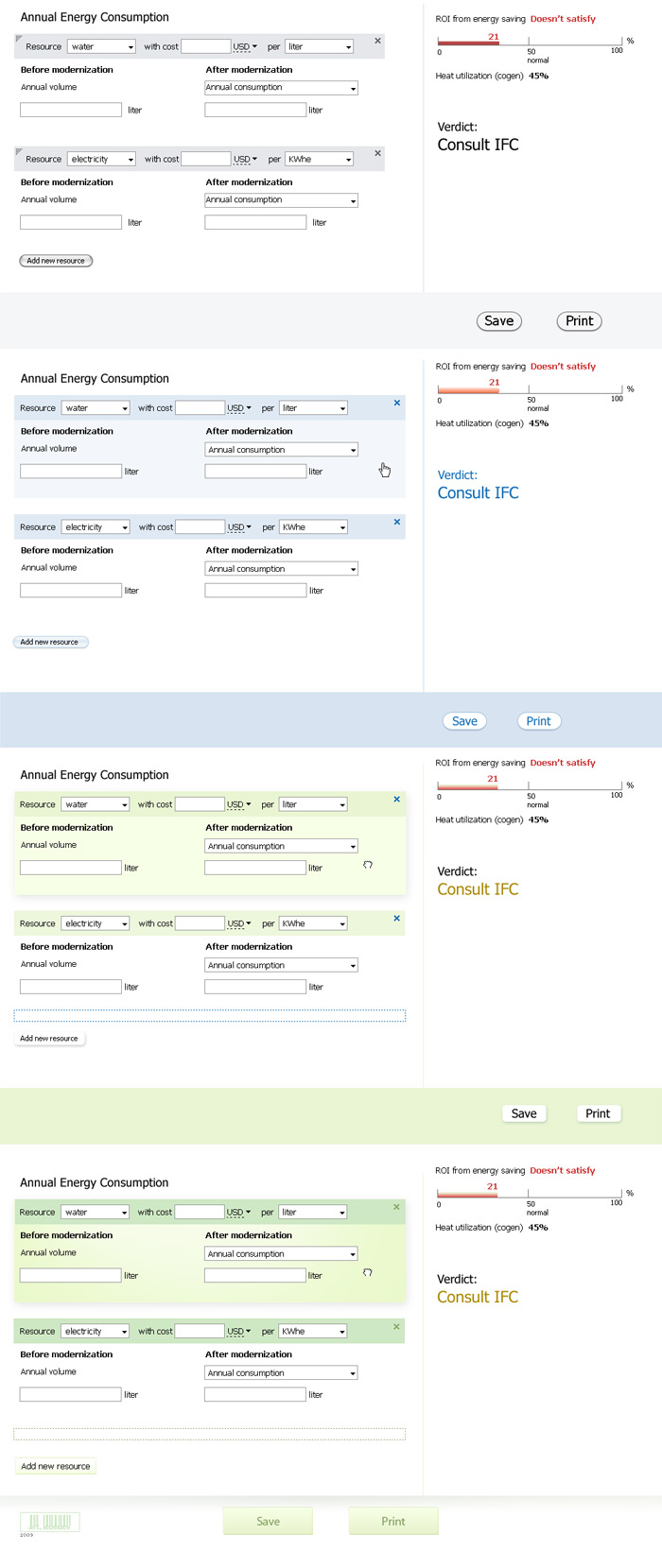Image resolution: width=662 pixels, height=1568 pixels.
Task: Click blue X on the pale-green electricity row
Action: point(397,919)
